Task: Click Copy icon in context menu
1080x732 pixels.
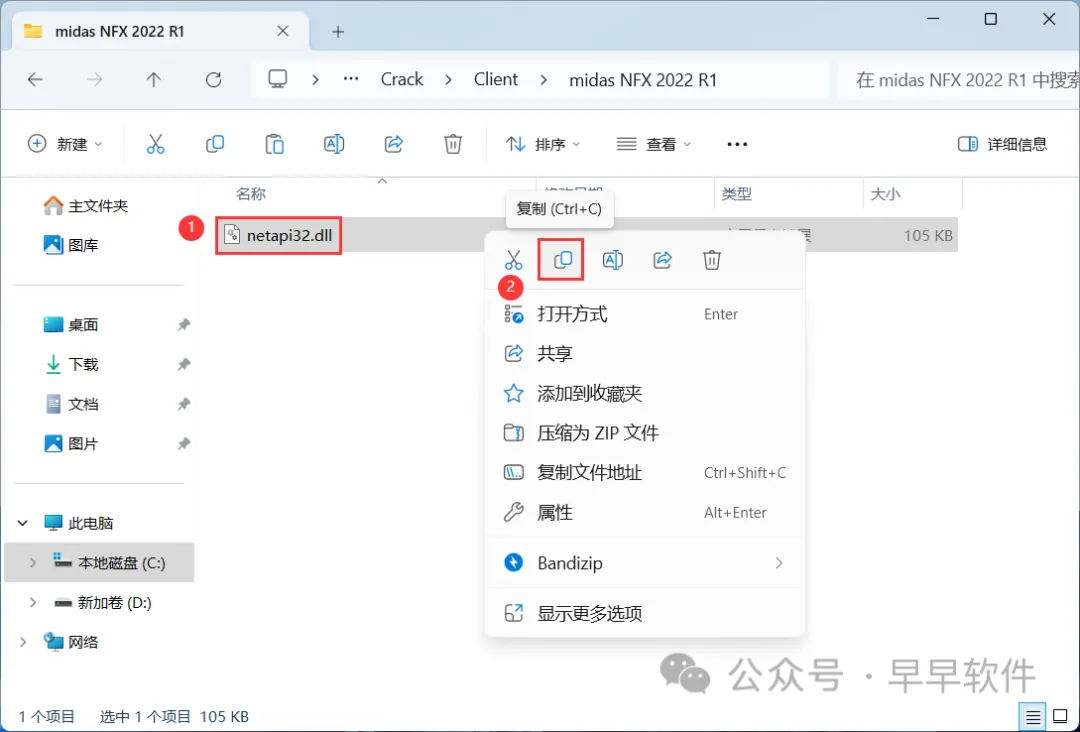Action: (563, 260)
